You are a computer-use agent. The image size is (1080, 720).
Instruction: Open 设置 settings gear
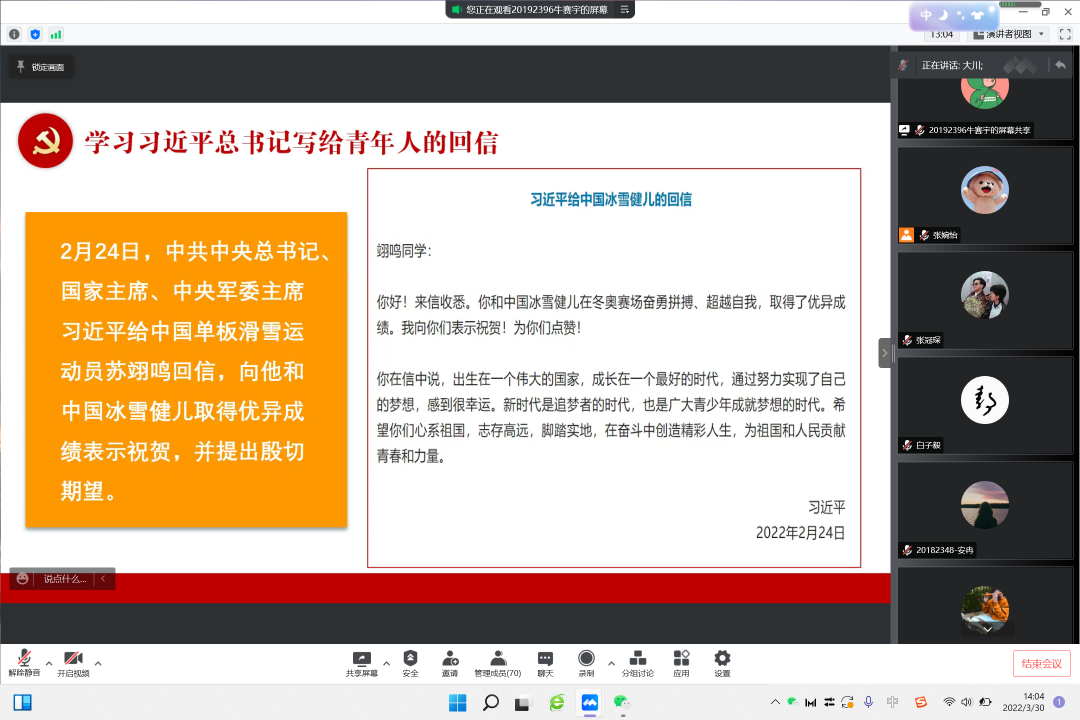point(722,664)
